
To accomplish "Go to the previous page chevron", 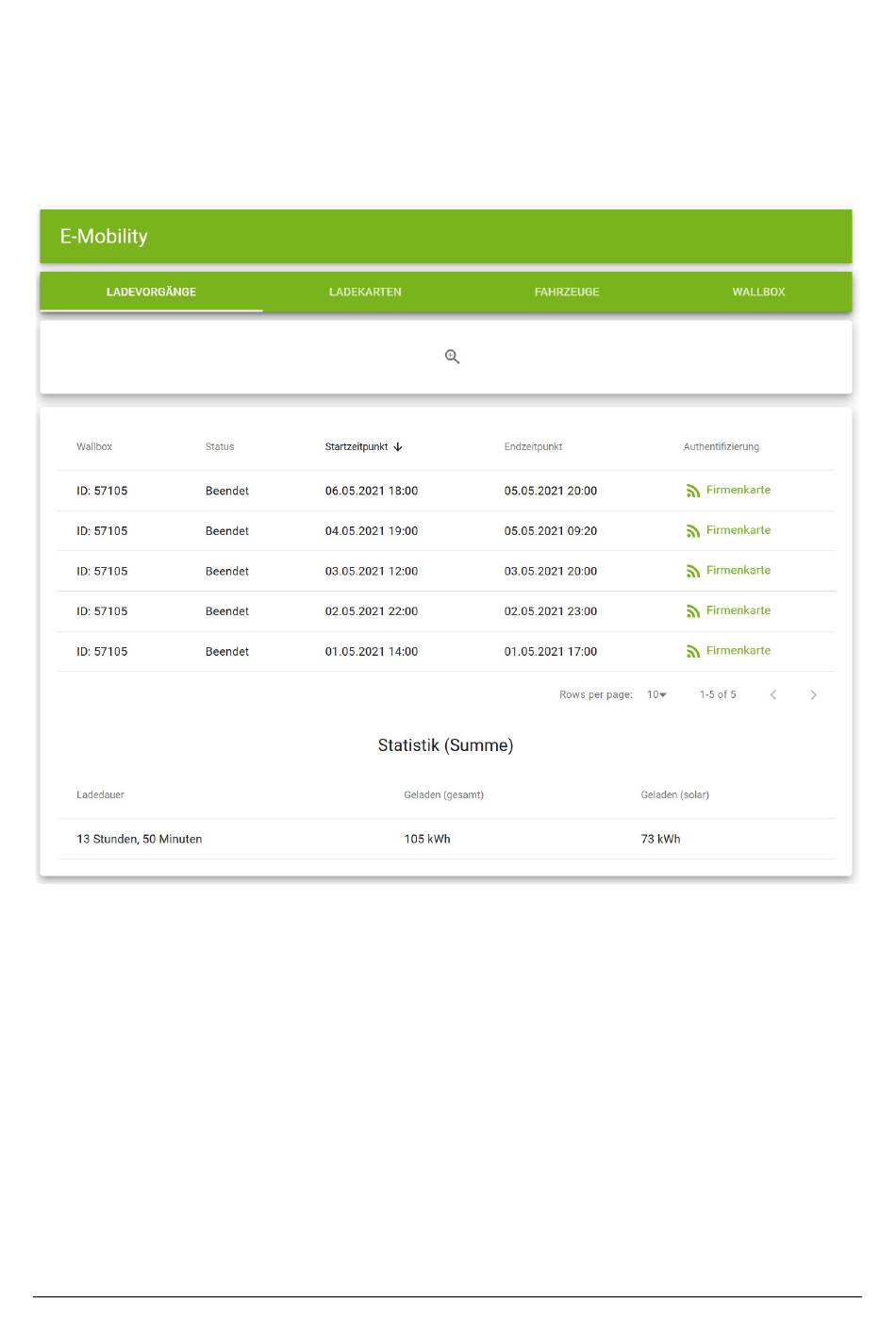I will (773, 695).
